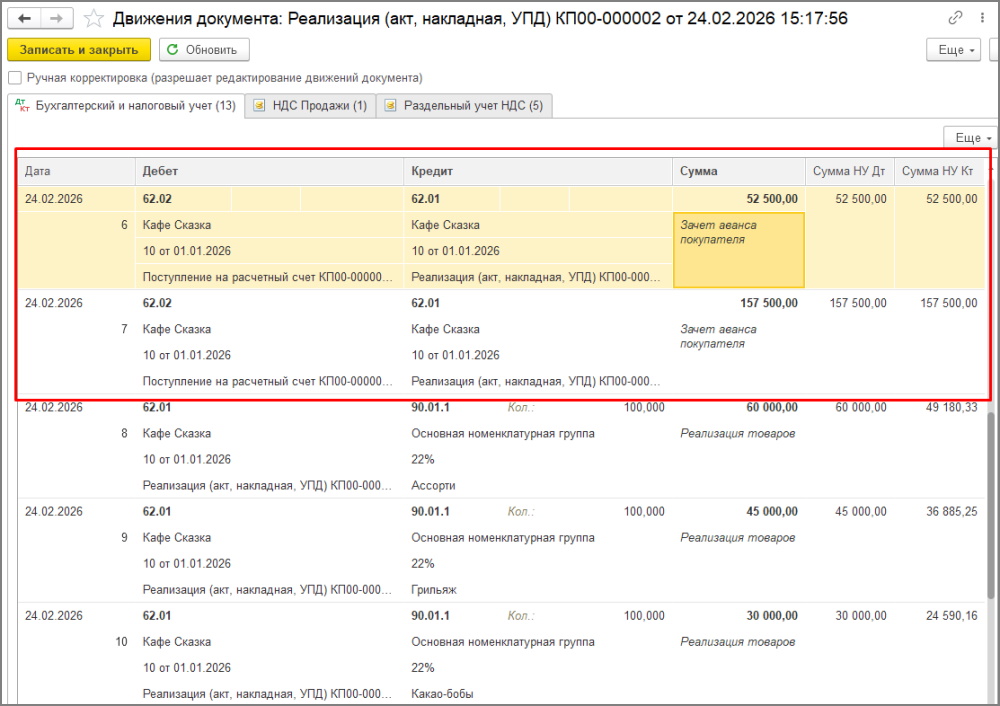Click the register icon on НДС Продажи tab
Viewport: 1000px width, 706px height.
click(260, 106)
